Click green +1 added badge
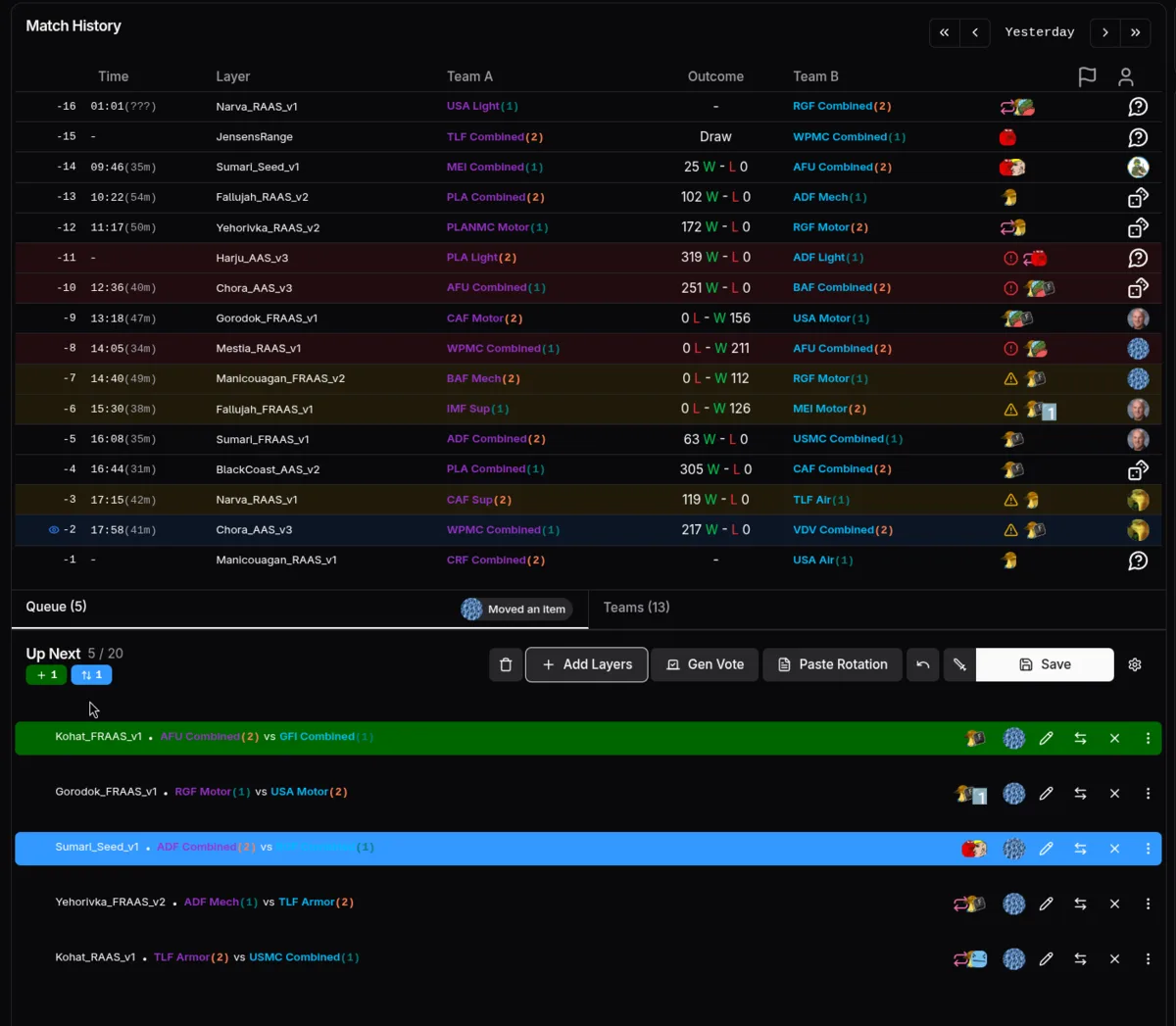This screenshot has height=1026, width=1176. click(46, 675)
